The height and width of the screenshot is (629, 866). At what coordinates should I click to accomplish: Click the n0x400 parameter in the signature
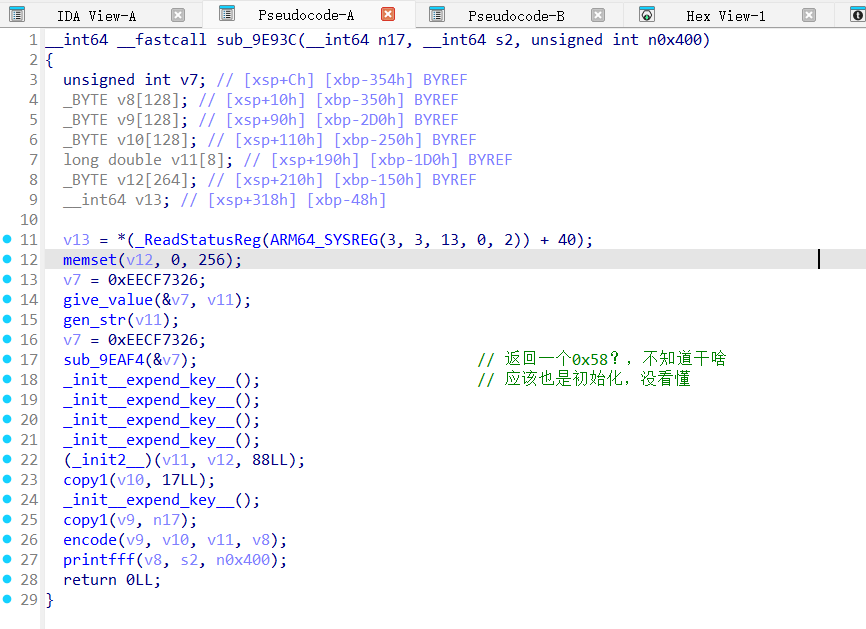(x=675, y=40)
